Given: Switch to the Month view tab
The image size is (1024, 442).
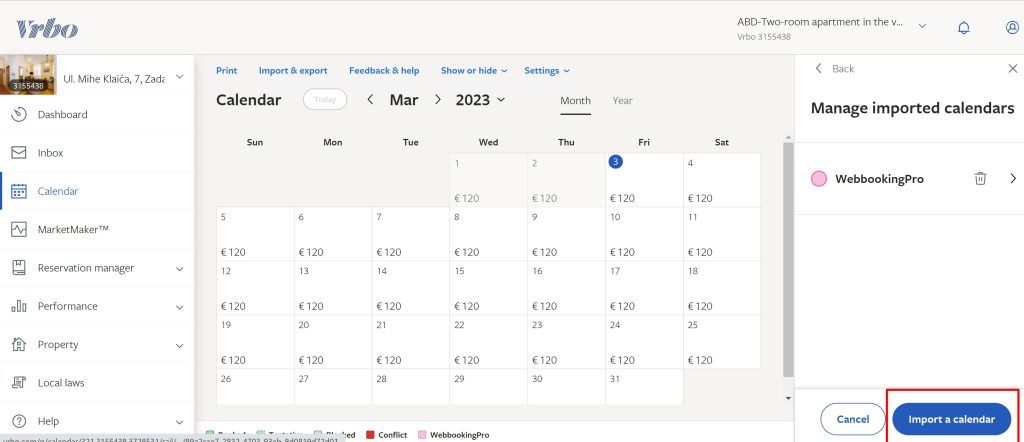Looking at the screenshot, I should click(x=575, y=101).
